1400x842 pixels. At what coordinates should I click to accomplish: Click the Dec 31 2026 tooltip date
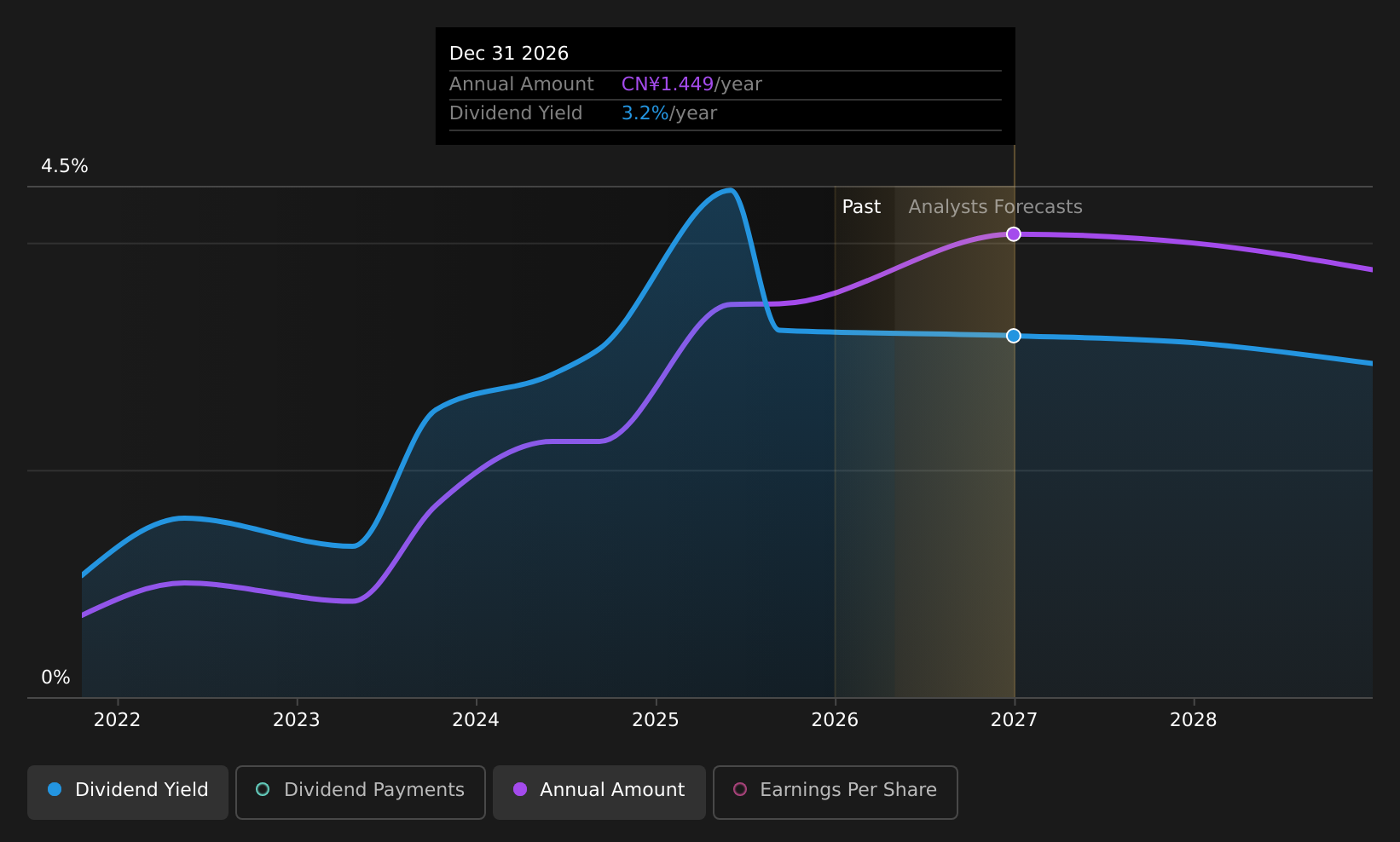(x=509, y=54)
